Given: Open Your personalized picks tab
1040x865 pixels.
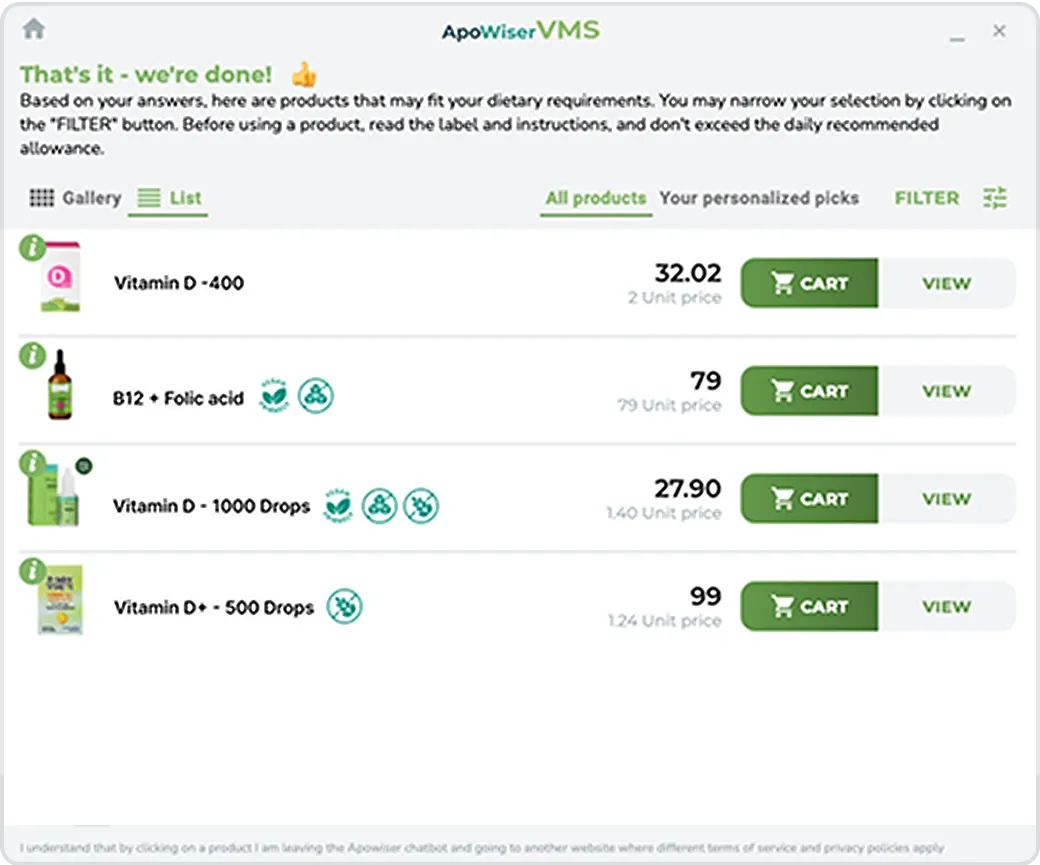Looking at the screenshot, I should click(x=759, y=198).
